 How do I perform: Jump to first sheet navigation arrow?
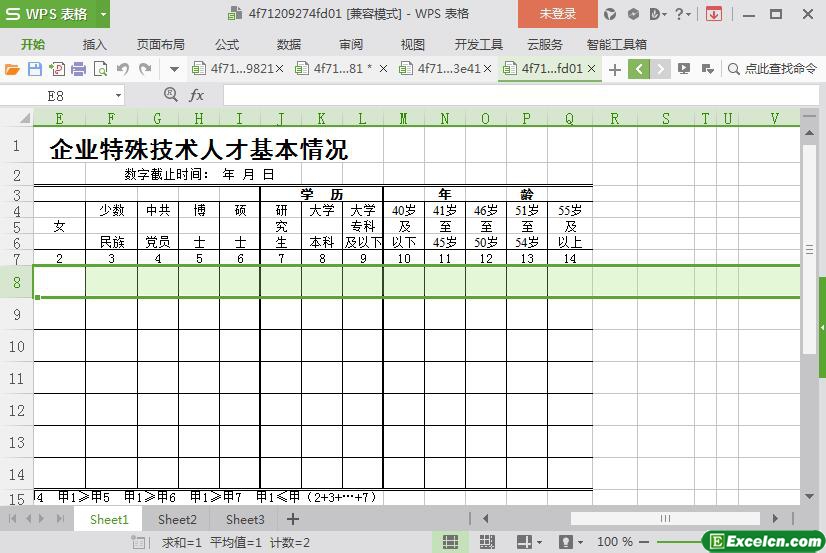click(x=13, y=519)
